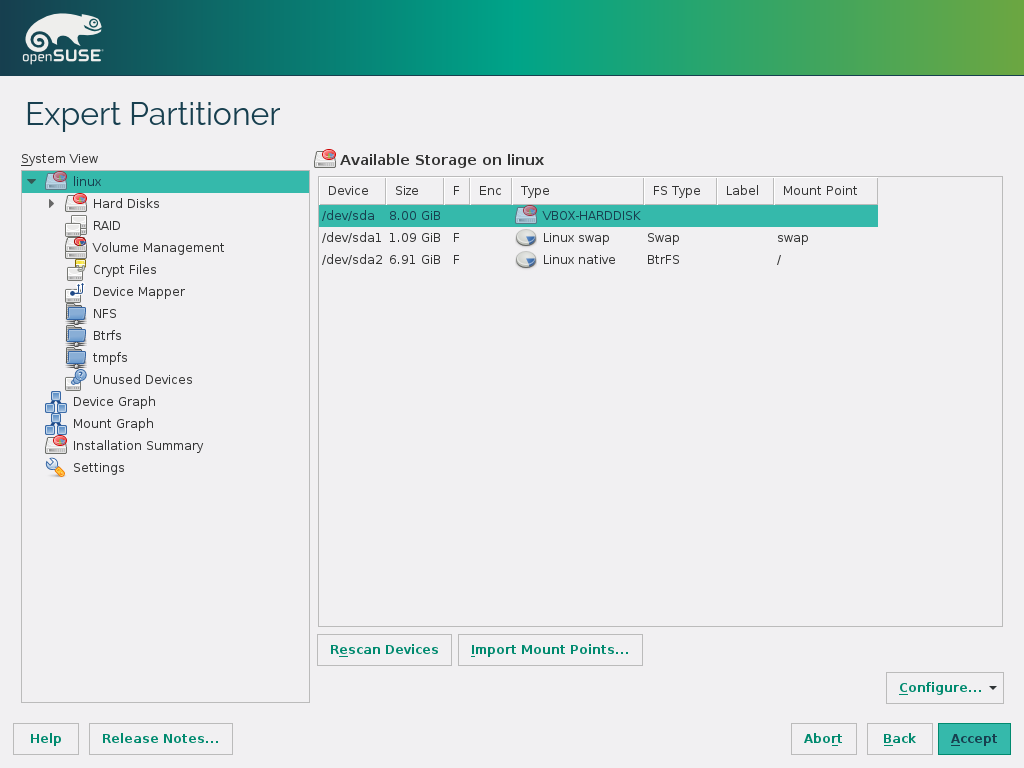Click the Device Graph icon
The width and height of the screenshot is (1024, 768).
coord(56,402)
